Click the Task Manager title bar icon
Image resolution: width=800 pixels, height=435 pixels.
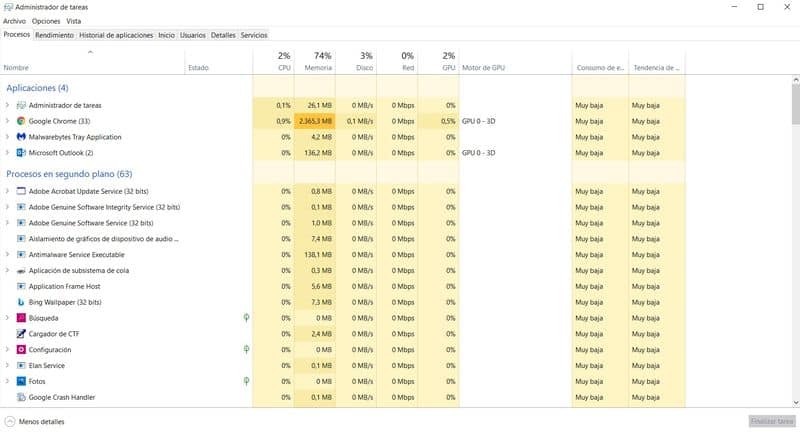[8, 7]
